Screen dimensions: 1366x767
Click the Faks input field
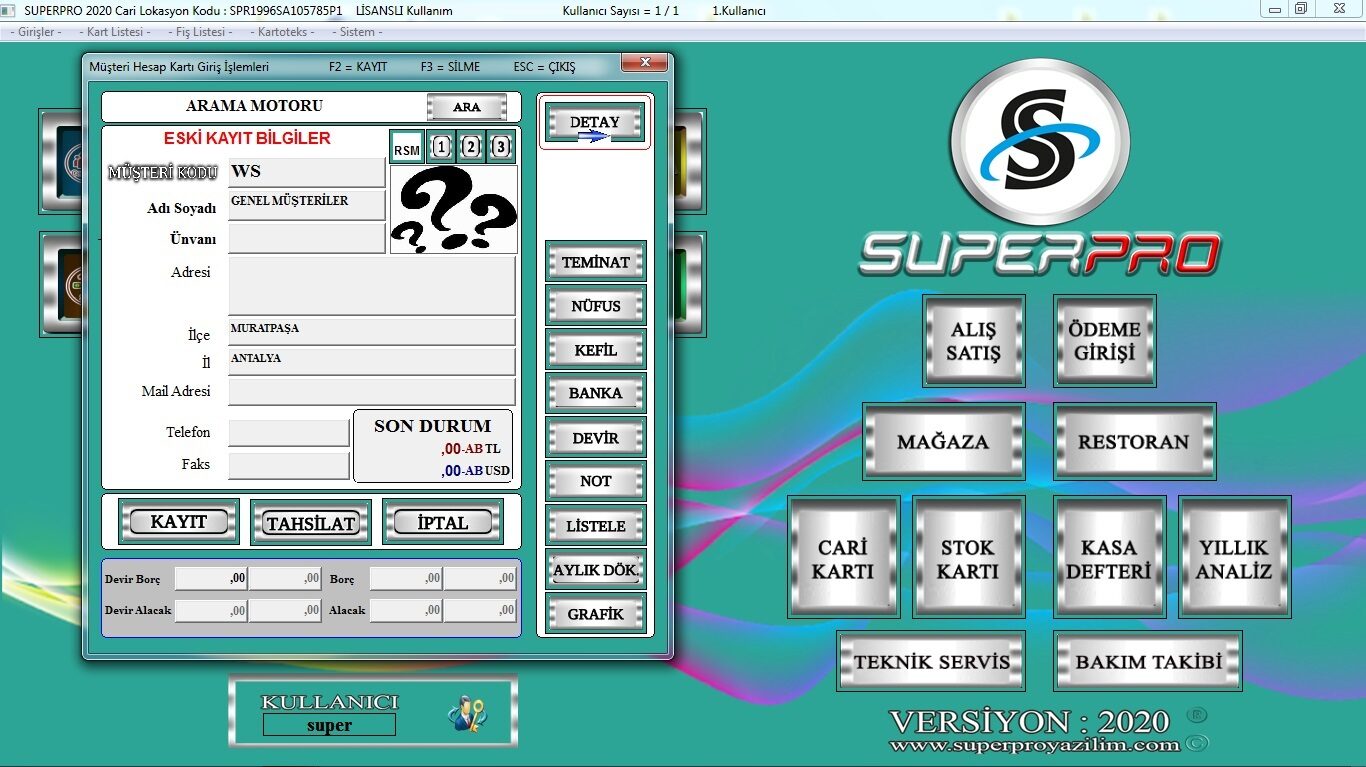click(x=289, y=465)
